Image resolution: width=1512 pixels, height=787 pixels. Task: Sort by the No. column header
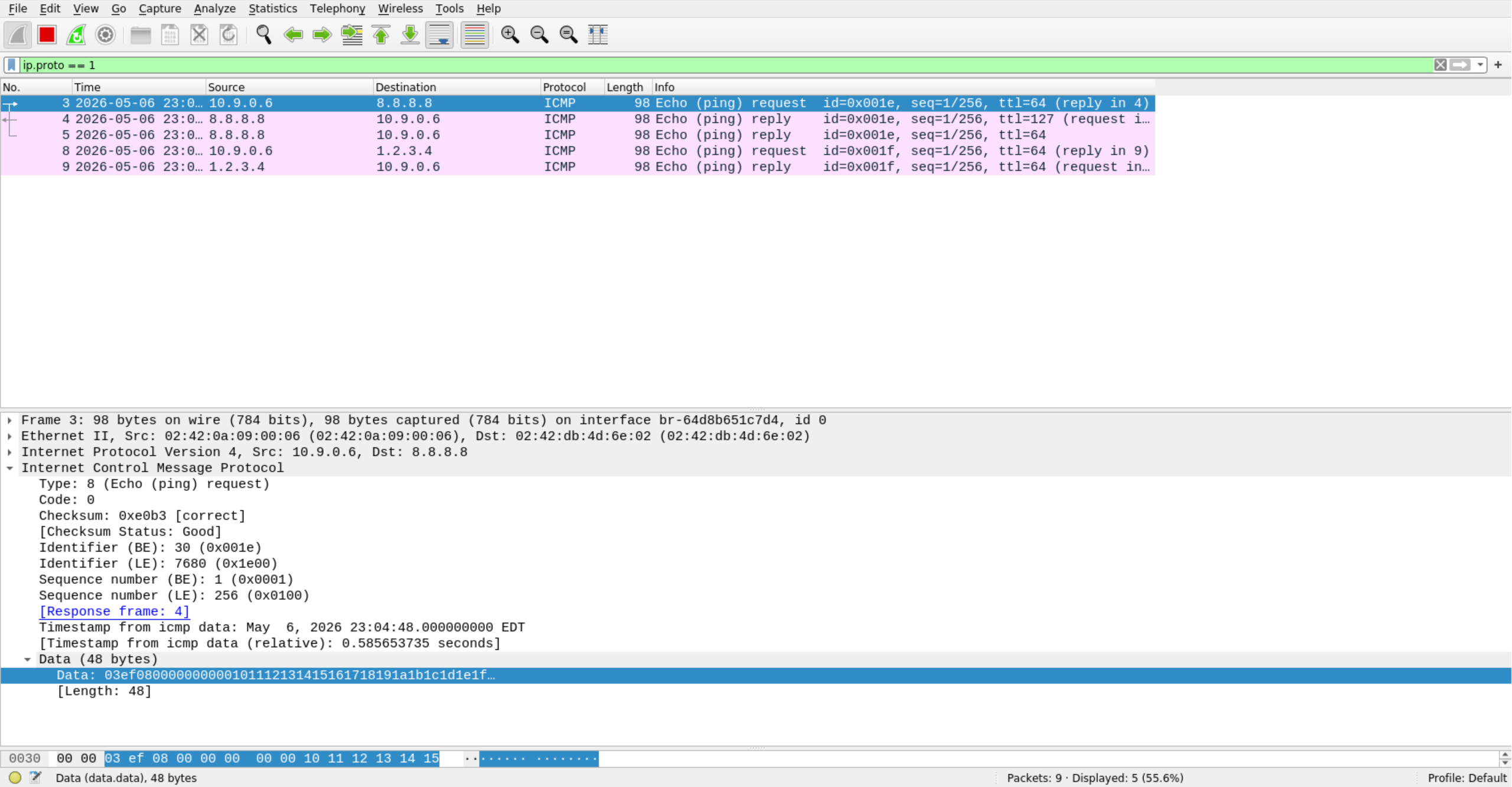click(x=36, y=87)
